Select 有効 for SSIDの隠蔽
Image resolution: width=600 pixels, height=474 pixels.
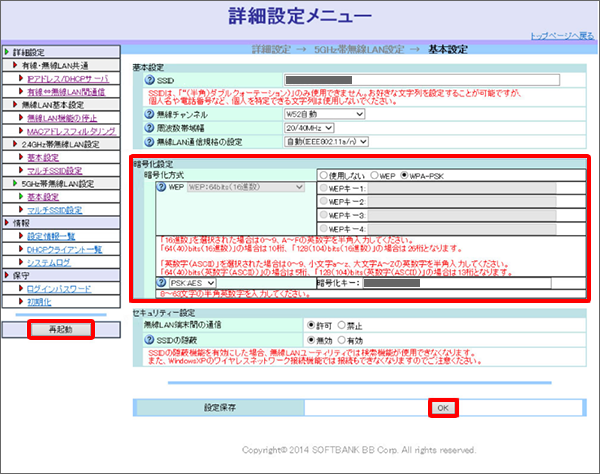[341, 340]
